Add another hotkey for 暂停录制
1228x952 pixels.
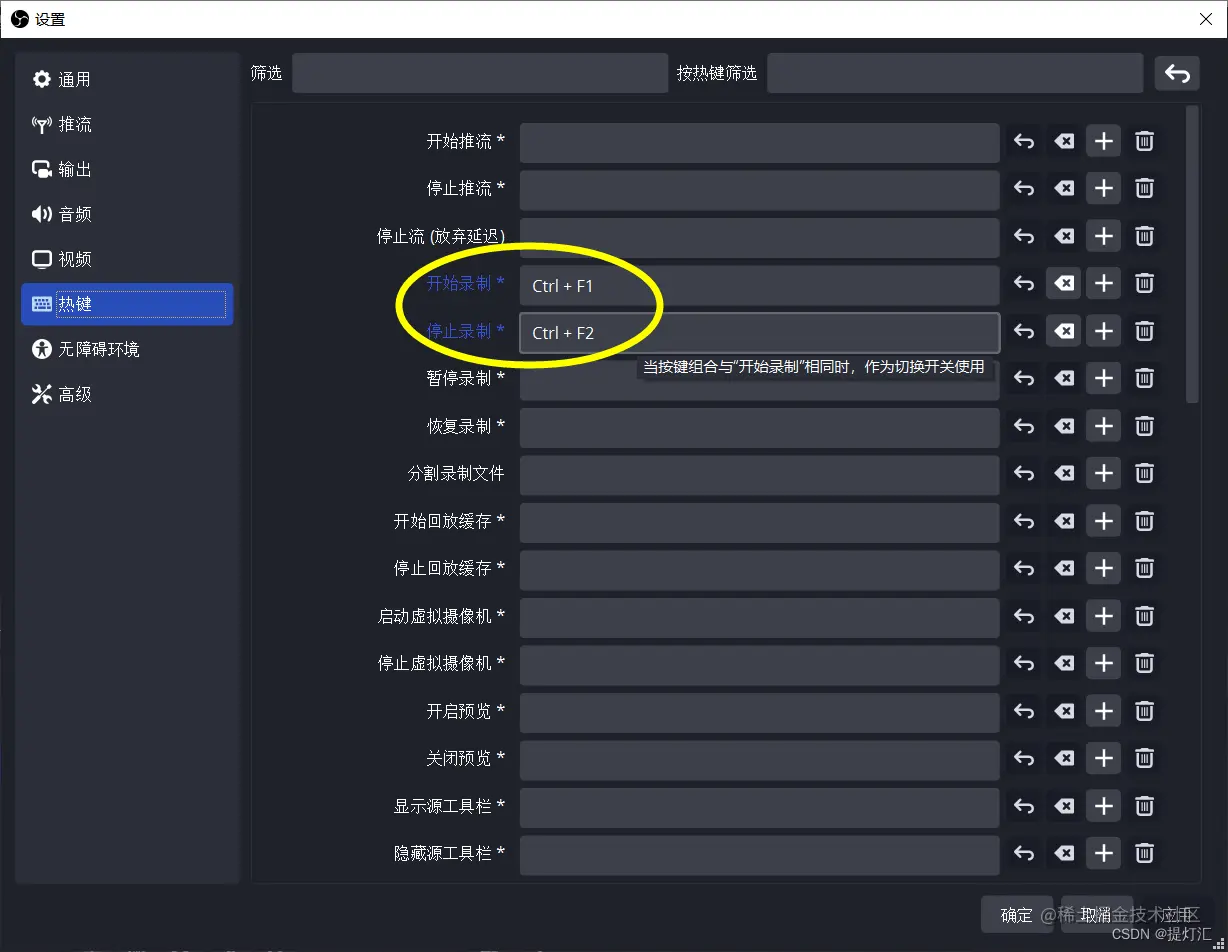tap(1104, 379)
